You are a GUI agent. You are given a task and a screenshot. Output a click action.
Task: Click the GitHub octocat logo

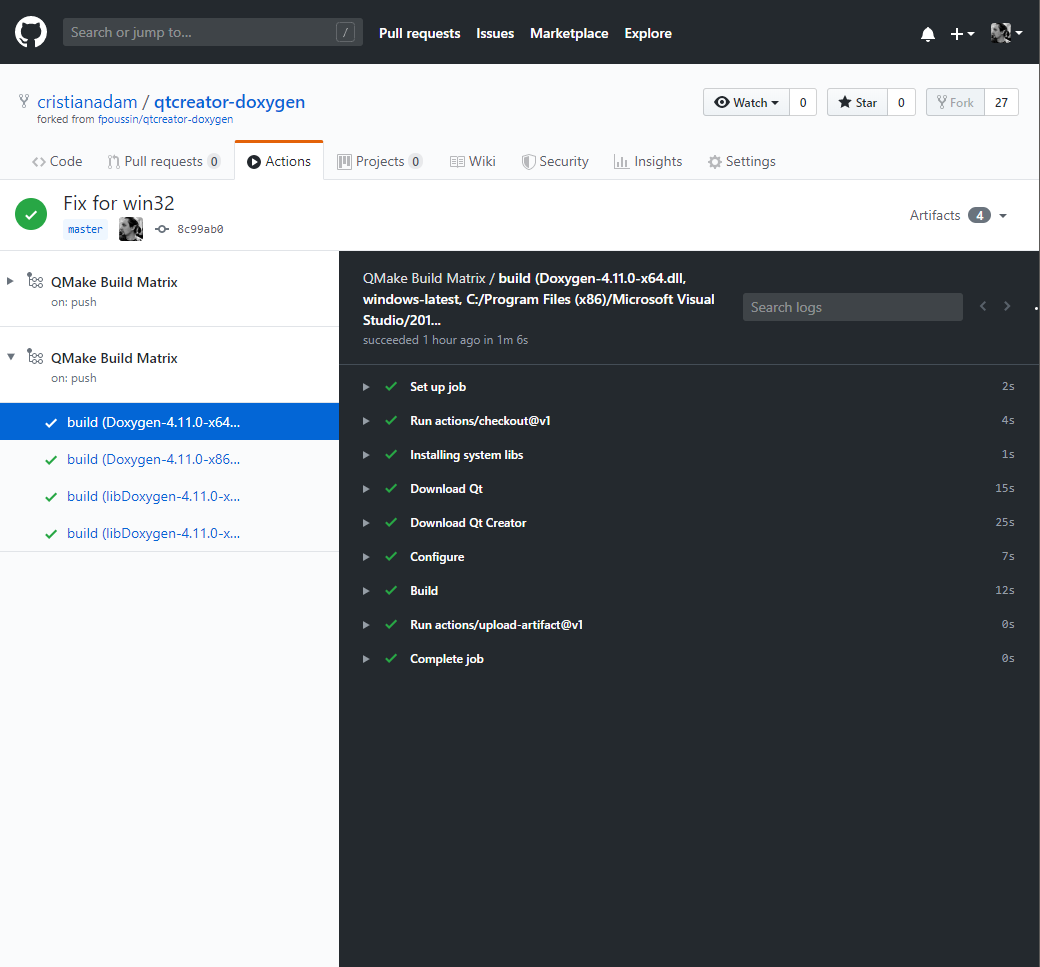[x=30, y=32]
